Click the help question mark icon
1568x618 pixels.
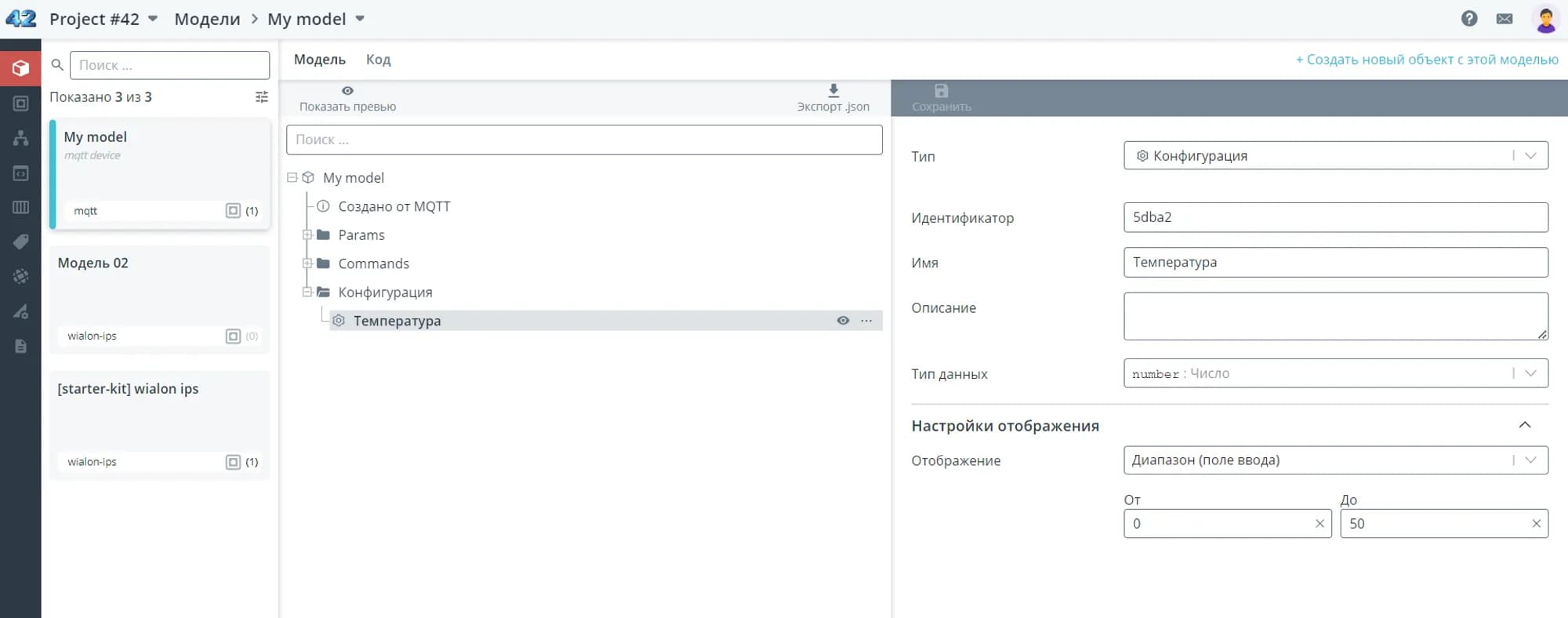click(1469, 19)
